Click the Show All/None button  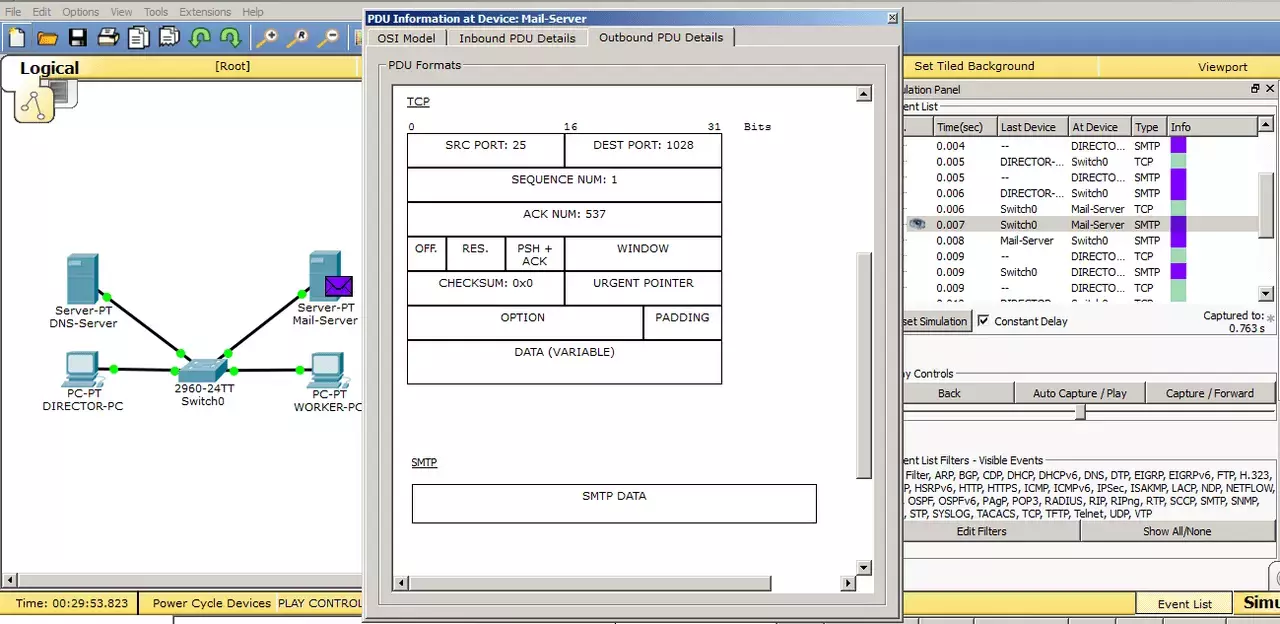tap(1177, 531)
